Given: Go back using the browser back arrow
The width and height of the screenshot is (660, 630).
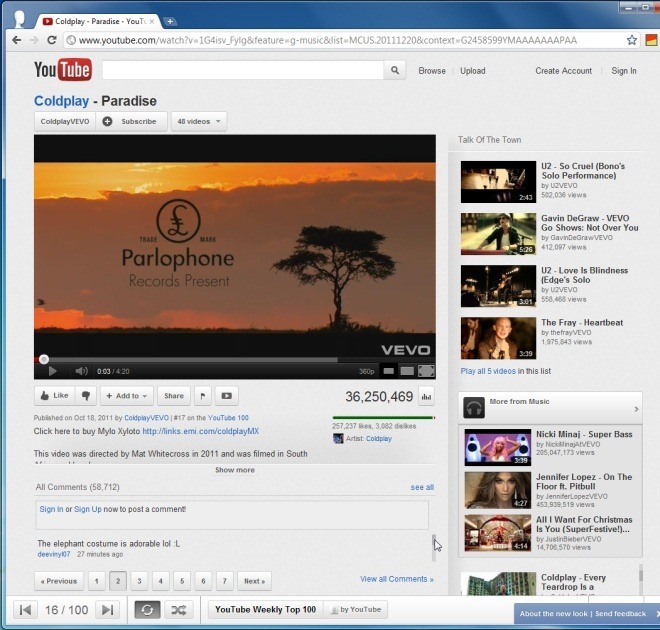Looking at the screenshot, I should (16, 40).
